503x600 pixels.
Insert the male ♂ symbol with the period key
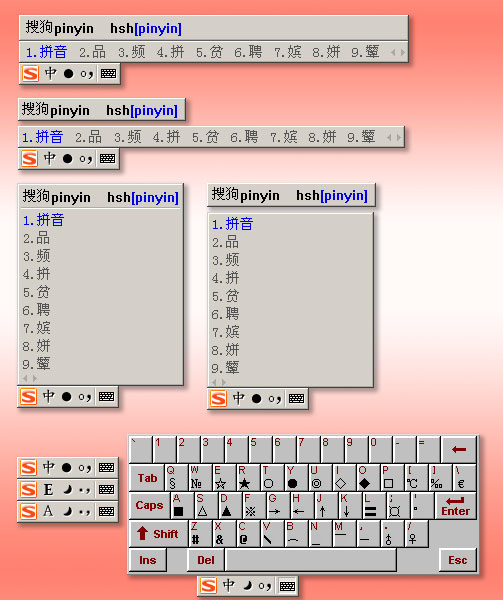[x=392, y=533]
